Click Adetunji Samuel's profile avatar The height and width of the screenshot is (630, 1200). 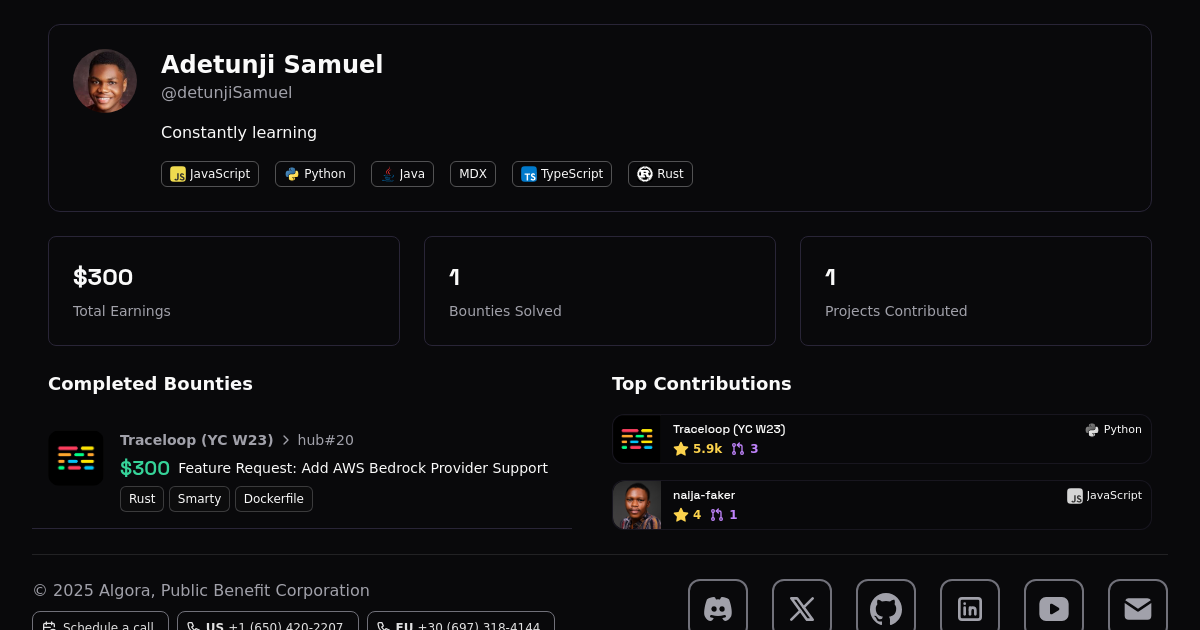click(x=105, y=81)
